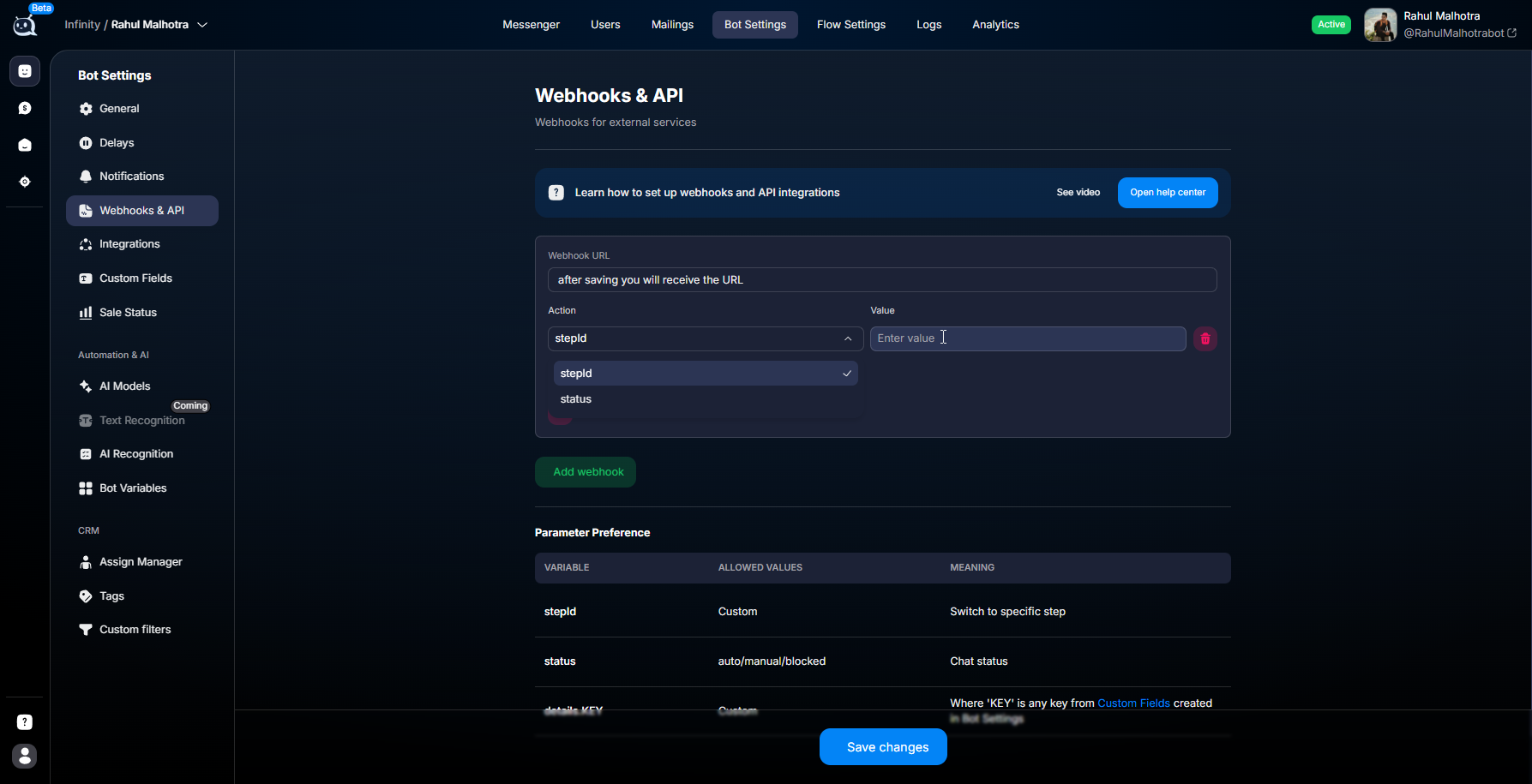Click the Active status badge
Screen dimensions: 1532x784
tap(1331, 25)
